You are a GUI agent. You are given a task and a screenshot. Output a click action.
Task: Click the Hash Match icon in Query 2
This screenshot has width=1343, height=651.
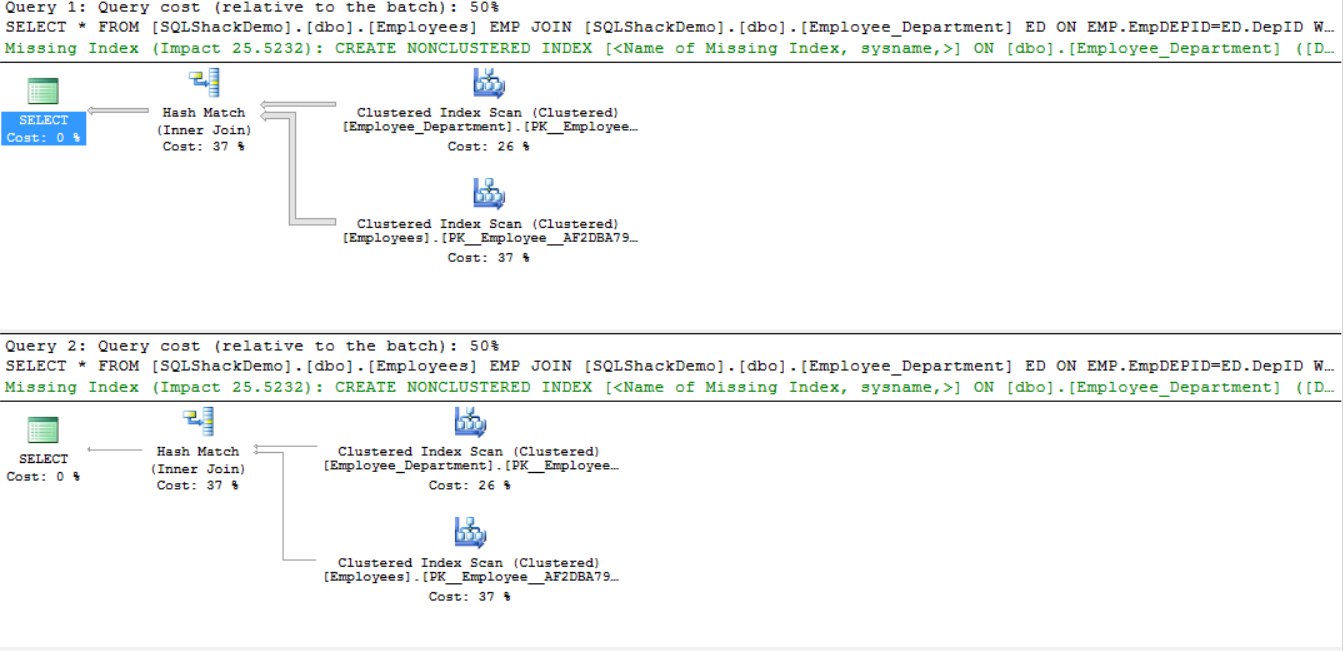(198, 423)
